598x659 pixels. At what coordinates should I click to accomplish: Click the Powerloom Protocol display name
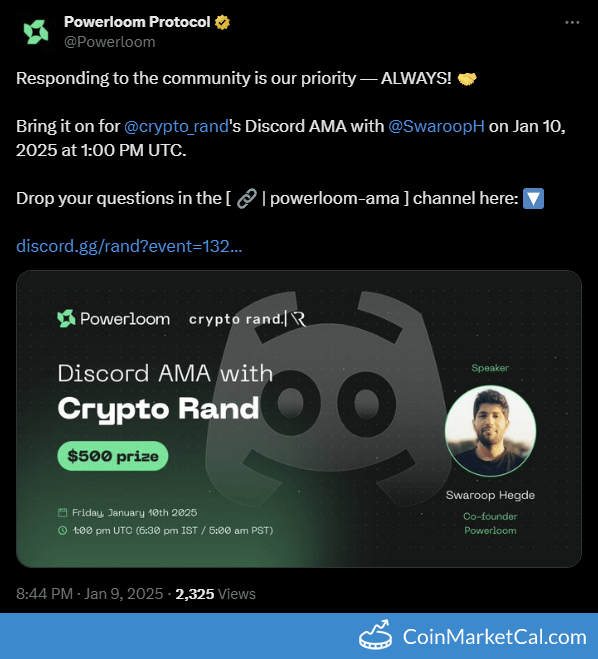tap(137, 22)
